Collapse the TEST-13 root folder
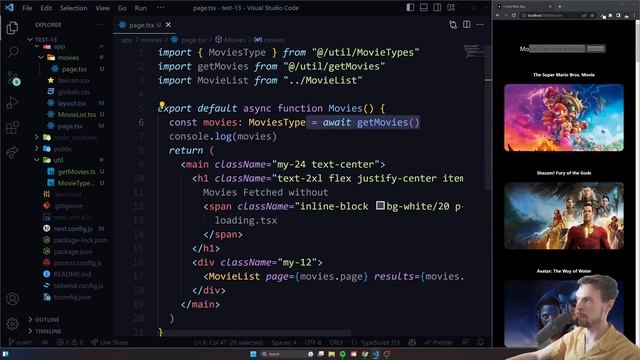The image size is (640, 360). coord(30,40)
